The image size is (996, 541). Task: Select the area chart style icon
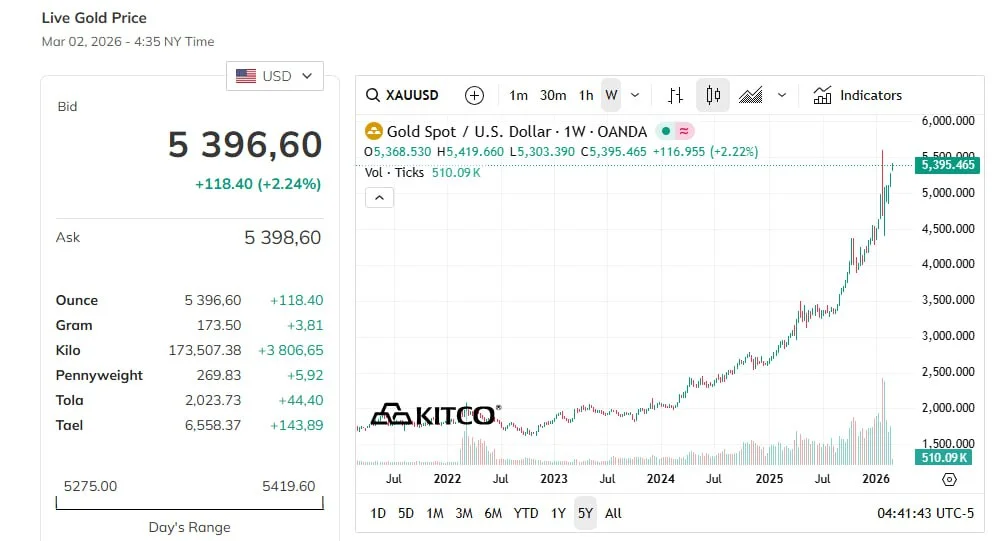click(x=751, y=96)
